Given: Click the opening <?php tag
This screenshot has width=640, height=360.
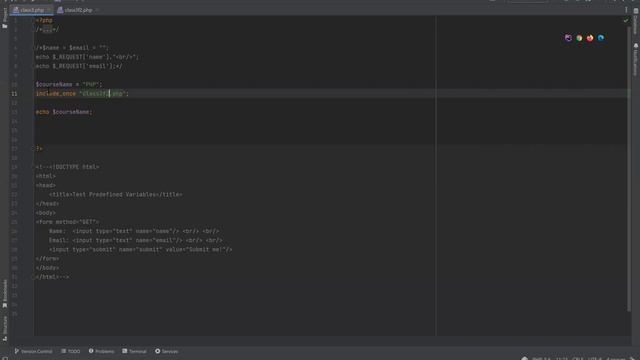Looking at the screenshot, I should (x=44, y=20).
